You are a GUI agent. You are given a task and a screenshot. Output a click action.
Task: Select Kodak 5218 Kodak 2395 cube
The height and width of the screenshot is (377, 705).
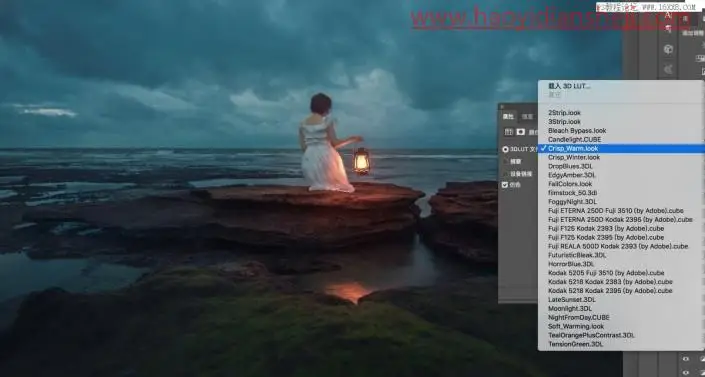tap(610, 291)
